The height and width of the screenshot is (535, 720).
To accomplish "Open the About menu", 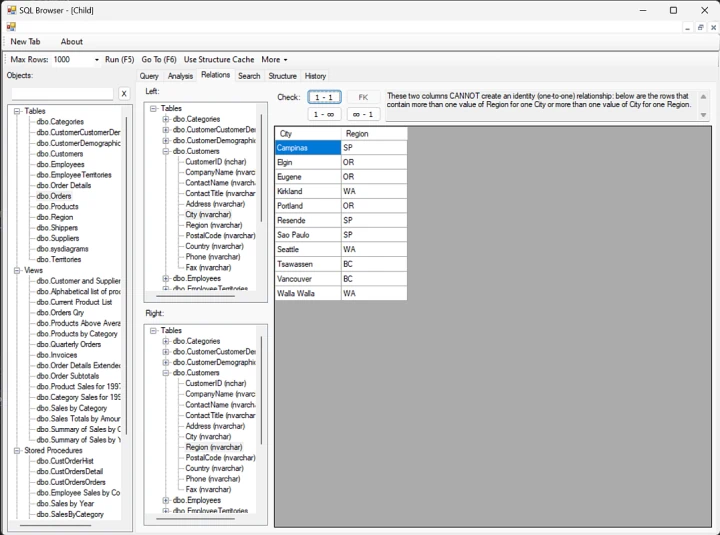I will (72, 41).
